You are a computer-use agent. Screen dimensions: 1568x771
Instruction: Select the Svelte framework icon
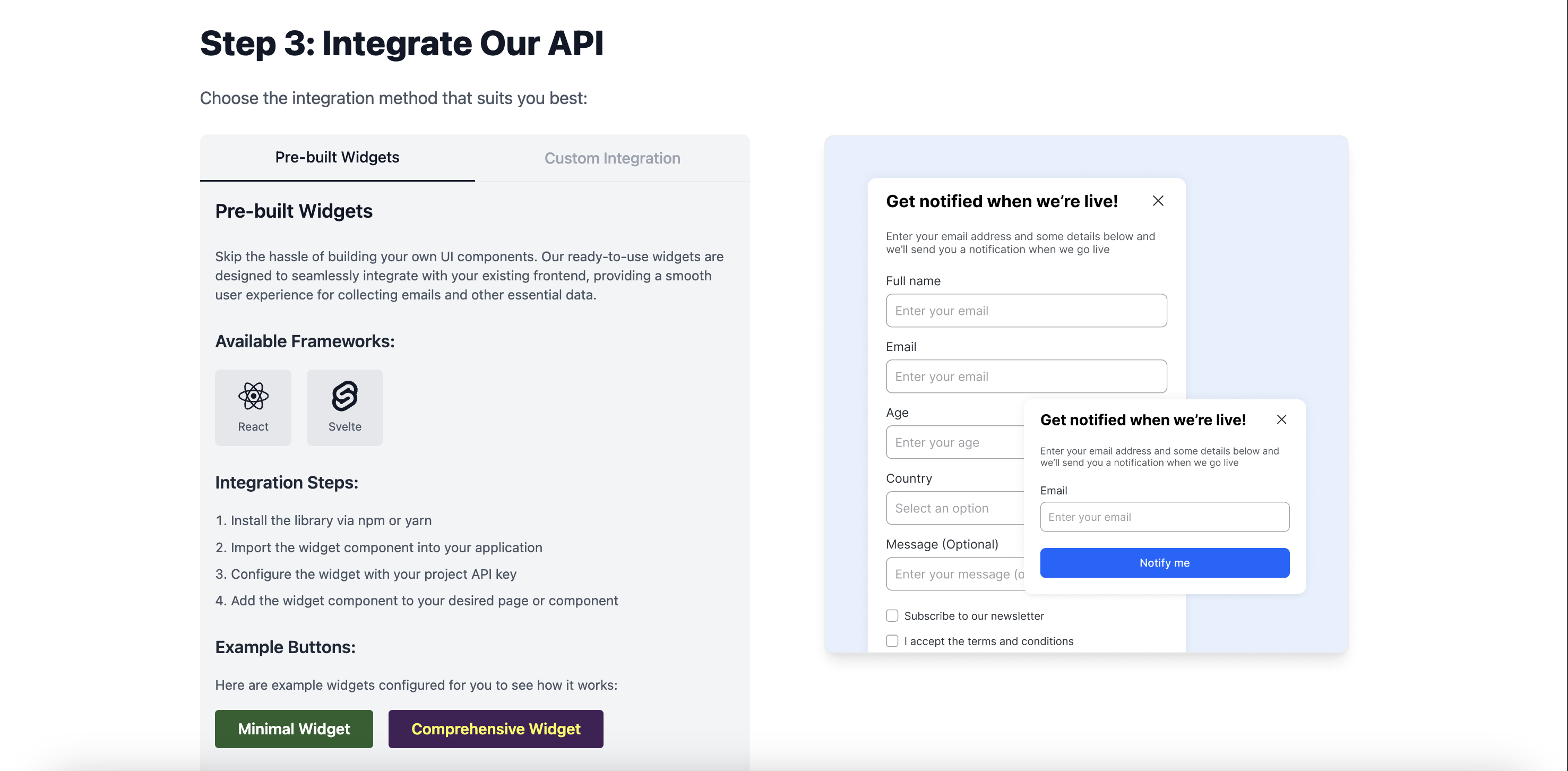tap(344, 397)
